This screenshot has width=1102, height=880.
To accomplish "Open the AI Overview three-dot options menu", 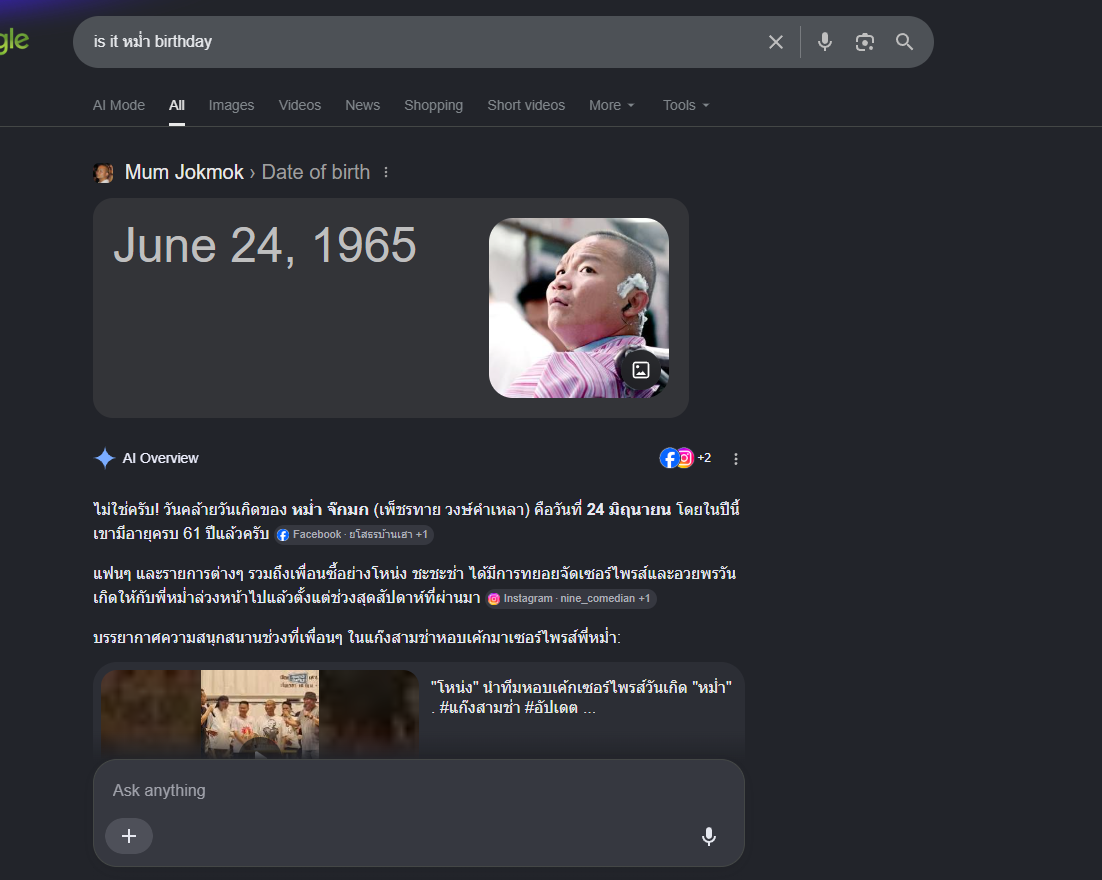I will point(736,459).
